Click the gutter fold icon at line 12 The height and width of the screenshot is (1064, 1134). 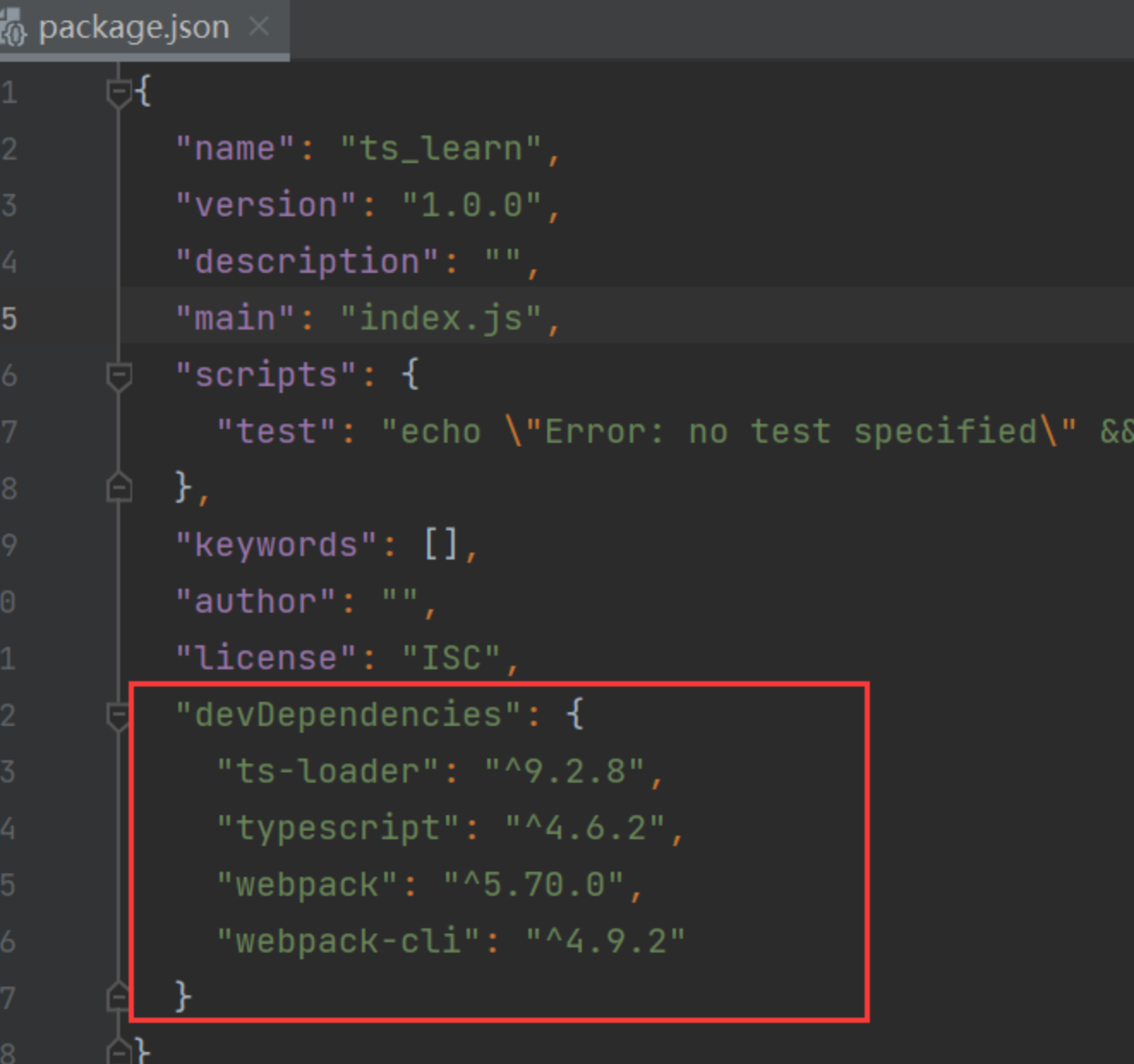(x=118, y=714)
